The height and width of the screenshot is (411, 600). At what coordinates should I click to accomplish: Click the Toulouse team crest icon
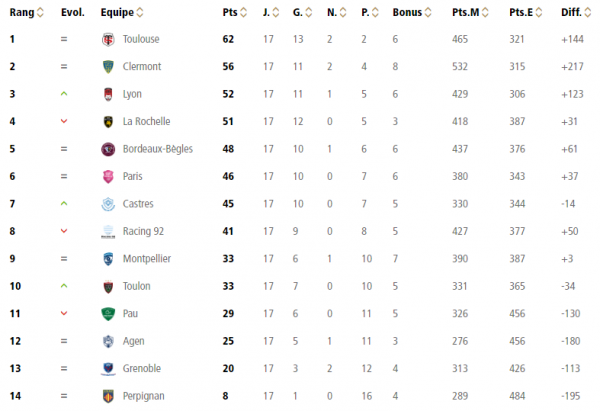click(x=108, y=39)
